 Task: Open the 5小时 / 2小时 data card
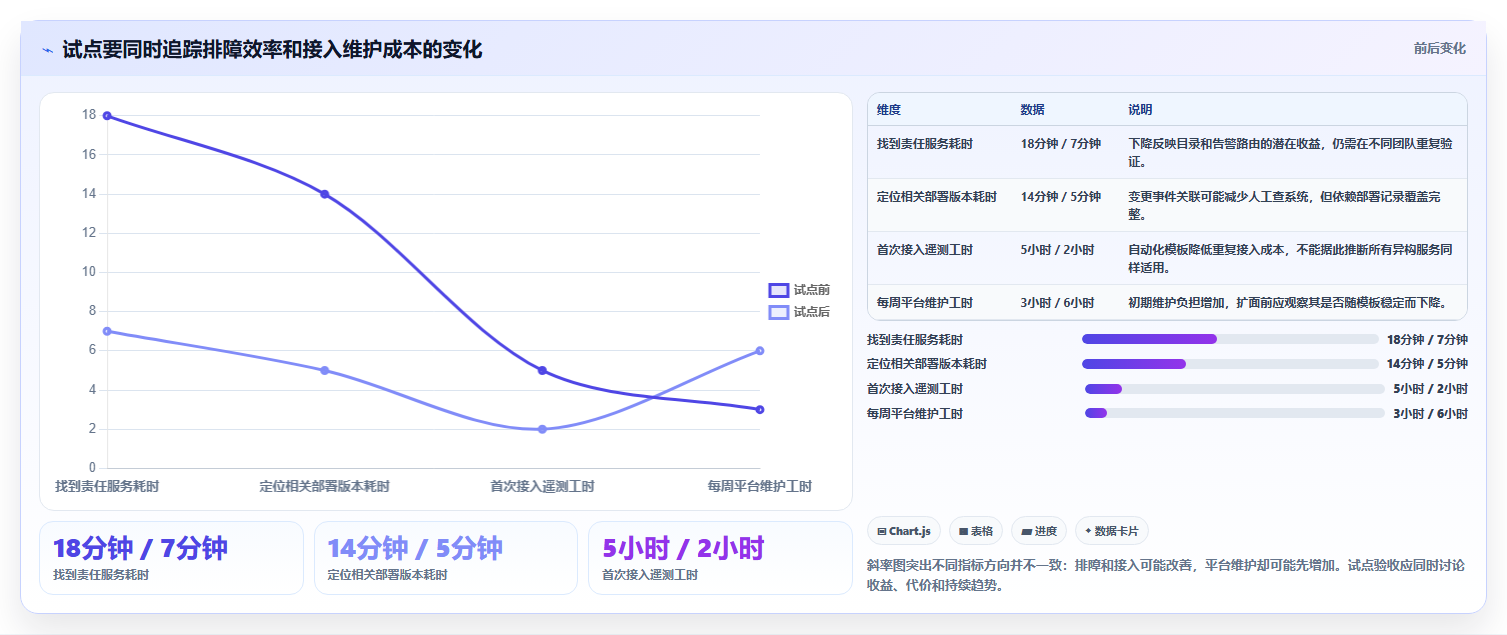click(x=720, y=558)
